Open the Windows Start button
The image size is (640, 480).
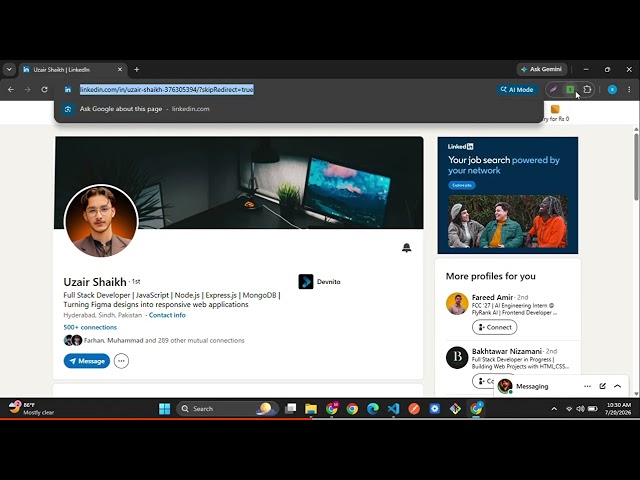tap(164, 409)
